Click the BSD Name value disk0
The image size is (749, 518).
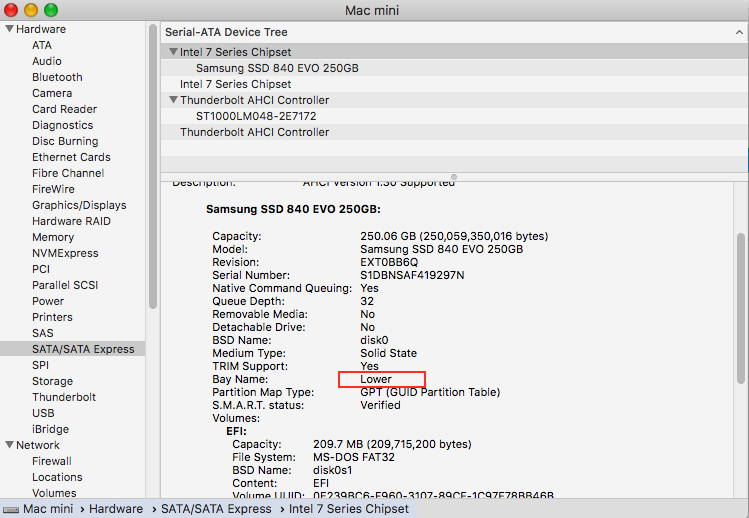coord(374,340)
